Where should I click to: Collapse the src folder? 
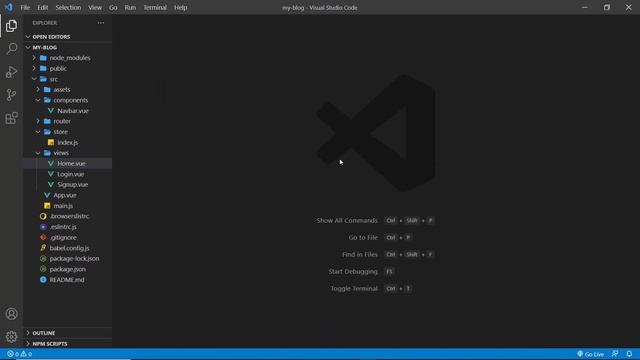point(67,79)
